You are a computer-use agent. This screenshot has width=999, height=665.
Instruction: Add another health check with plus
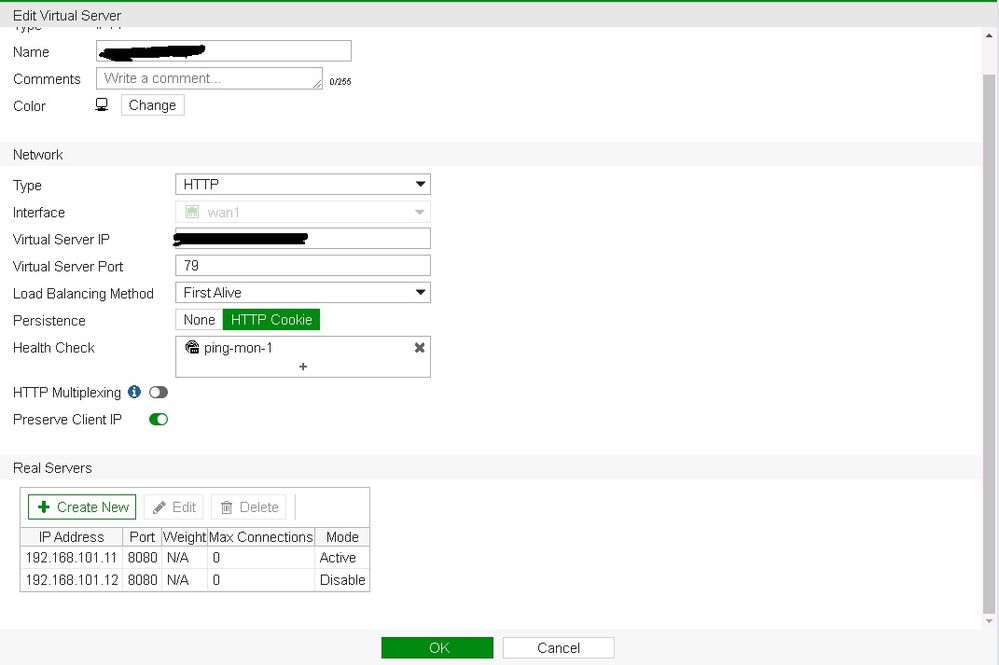click(303, 366)
